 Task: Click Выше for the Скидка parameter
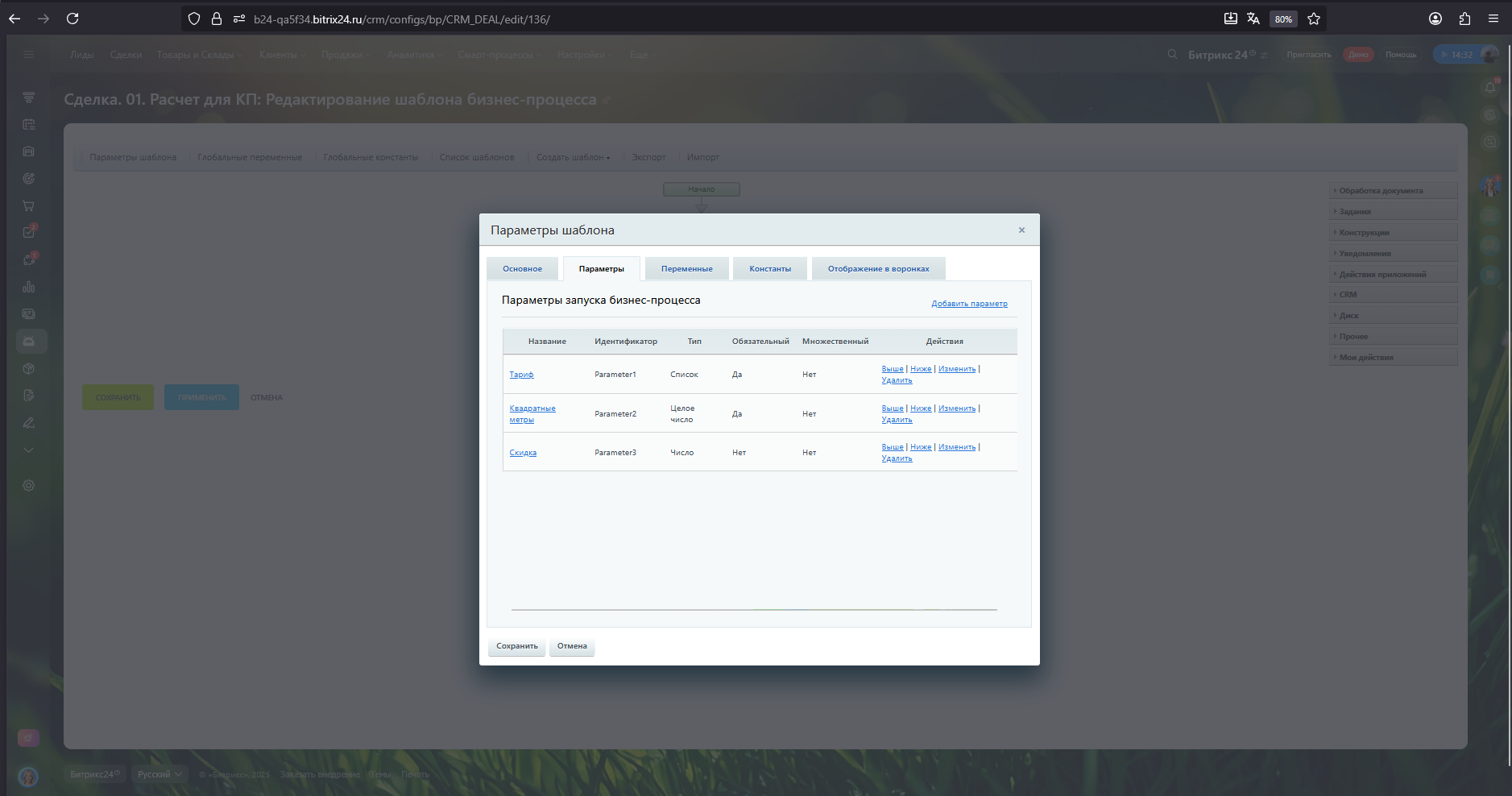point(893,447)
